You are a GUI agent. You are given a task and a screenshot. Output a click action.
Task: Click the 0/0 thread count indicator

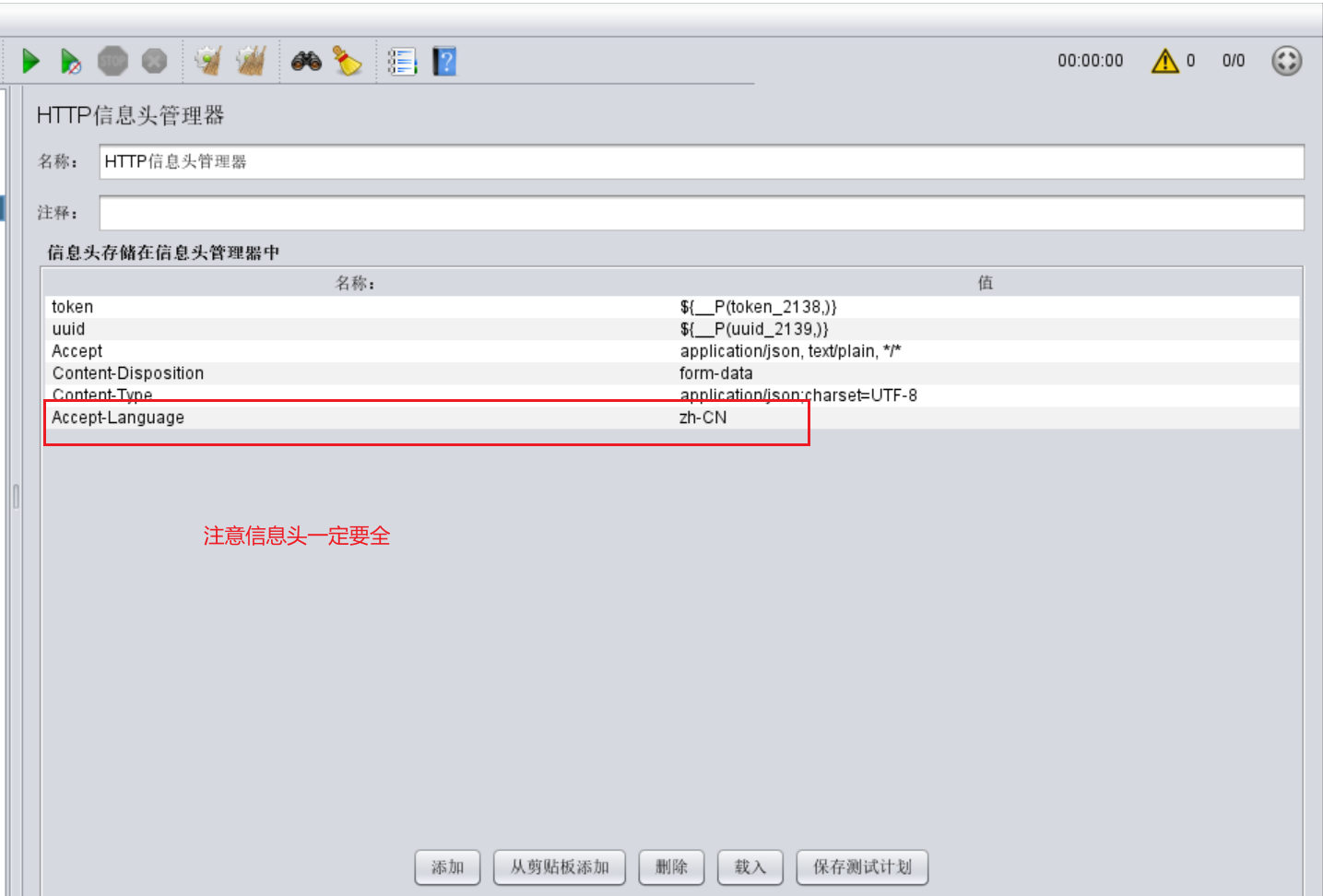[x=1234, y=61]
